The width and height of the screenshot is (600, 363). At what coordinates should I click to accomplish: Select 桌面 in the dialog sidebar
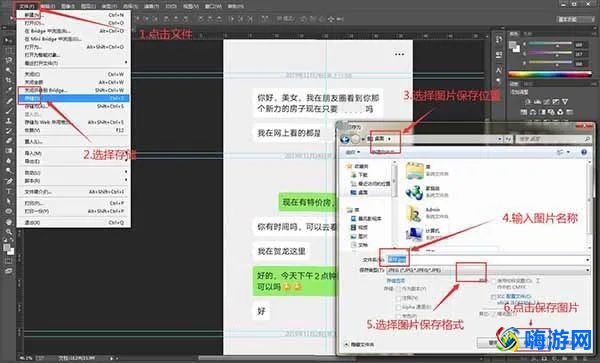(359, 192)
